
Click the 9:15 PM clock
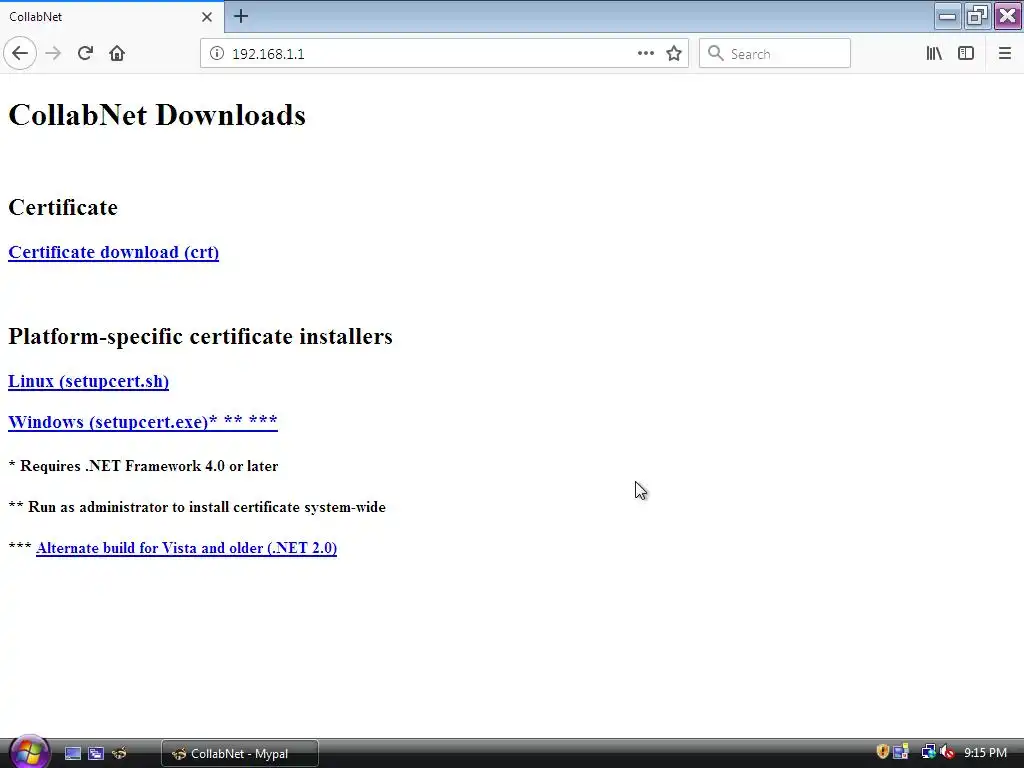pyautogui.click(x=985, y=753)
